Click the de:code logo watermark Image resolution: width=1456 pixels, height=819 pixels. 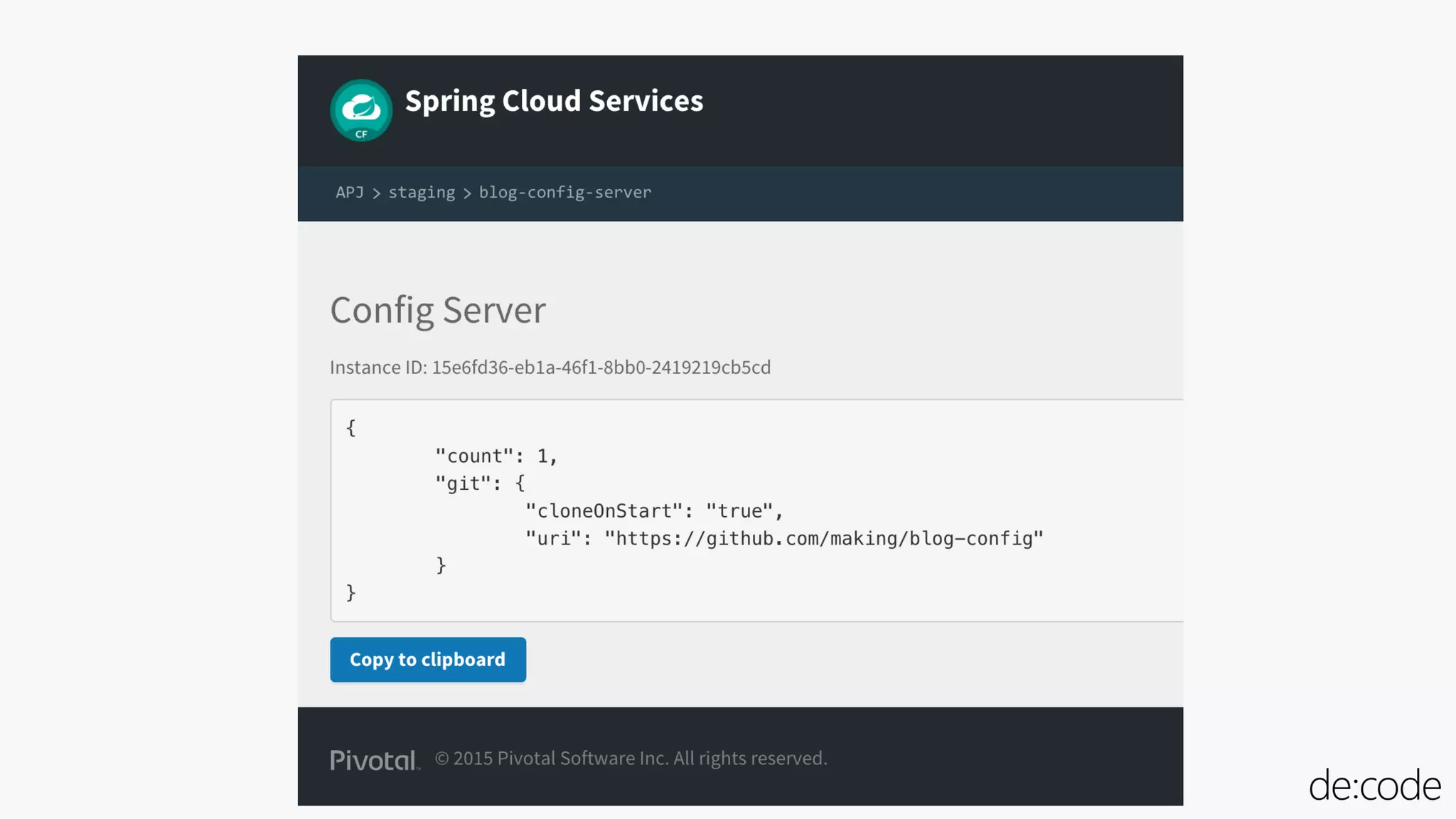[1374, 786]
